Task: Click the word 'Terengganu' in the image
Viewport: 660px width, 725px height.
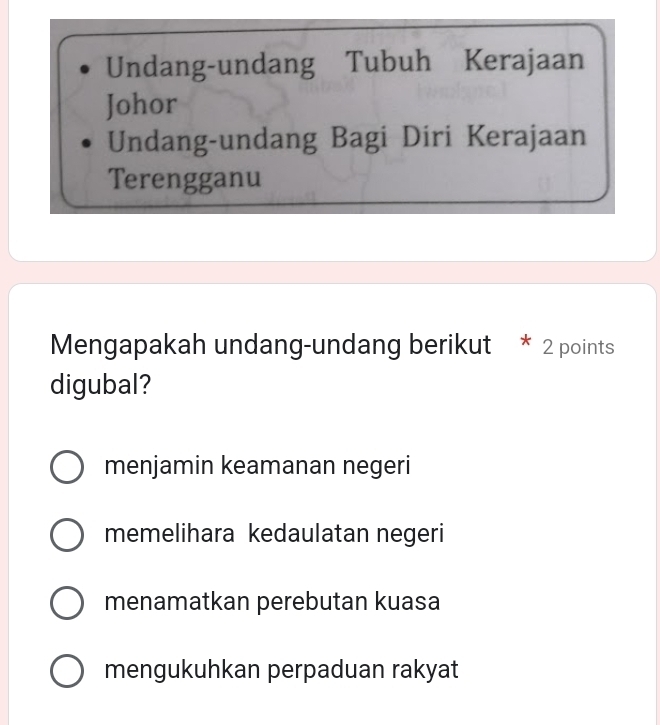Action: click(186, 179)
